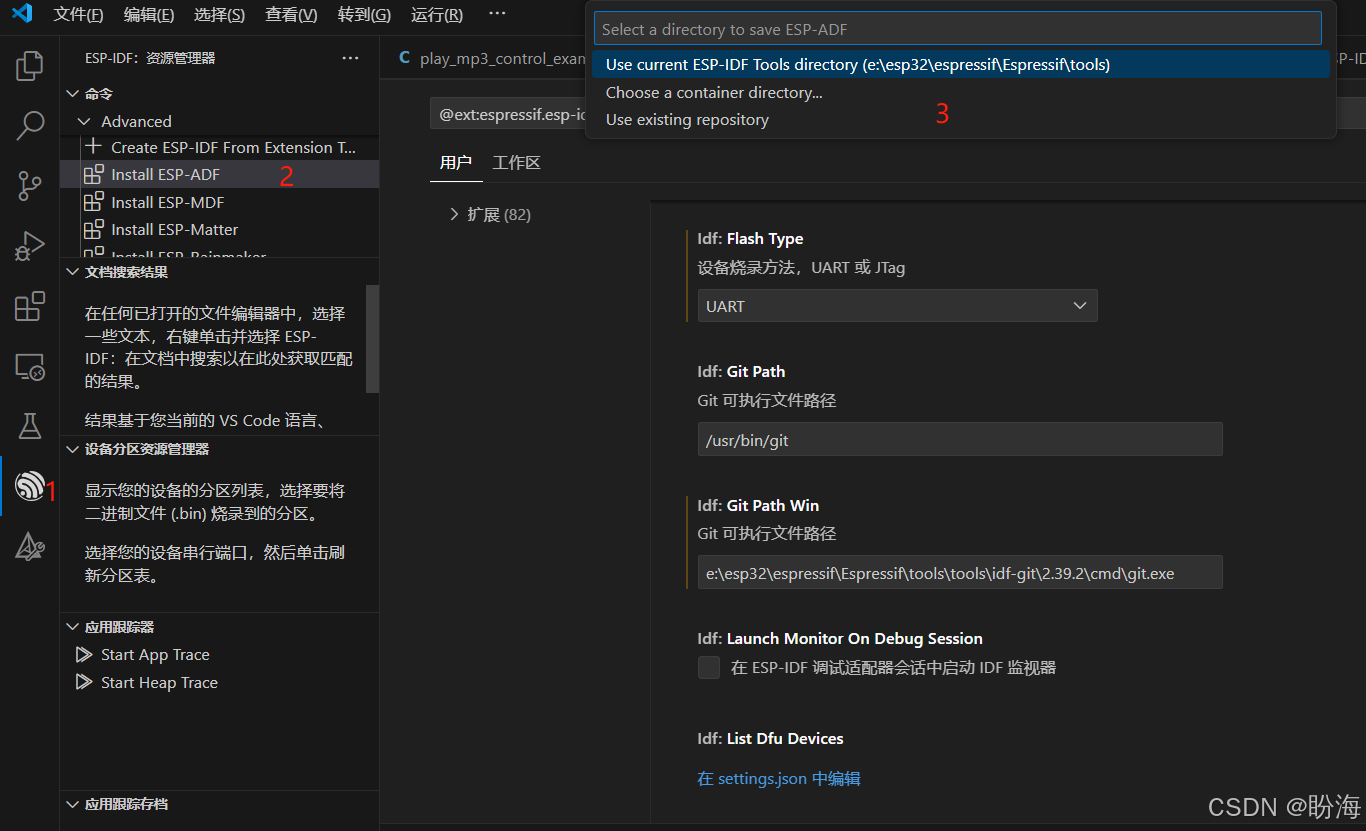Click the Start Heap Trace play icon
Viewport: 1366px width, 831px height.
[84, 683]
